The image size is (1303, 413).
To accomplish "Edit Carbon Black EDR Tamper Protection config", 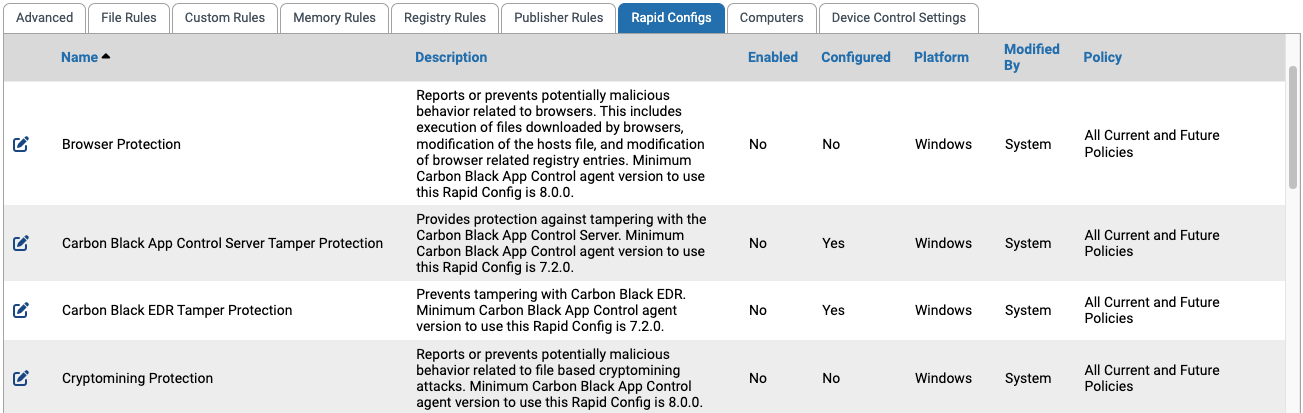I will [x=21, y=310].
